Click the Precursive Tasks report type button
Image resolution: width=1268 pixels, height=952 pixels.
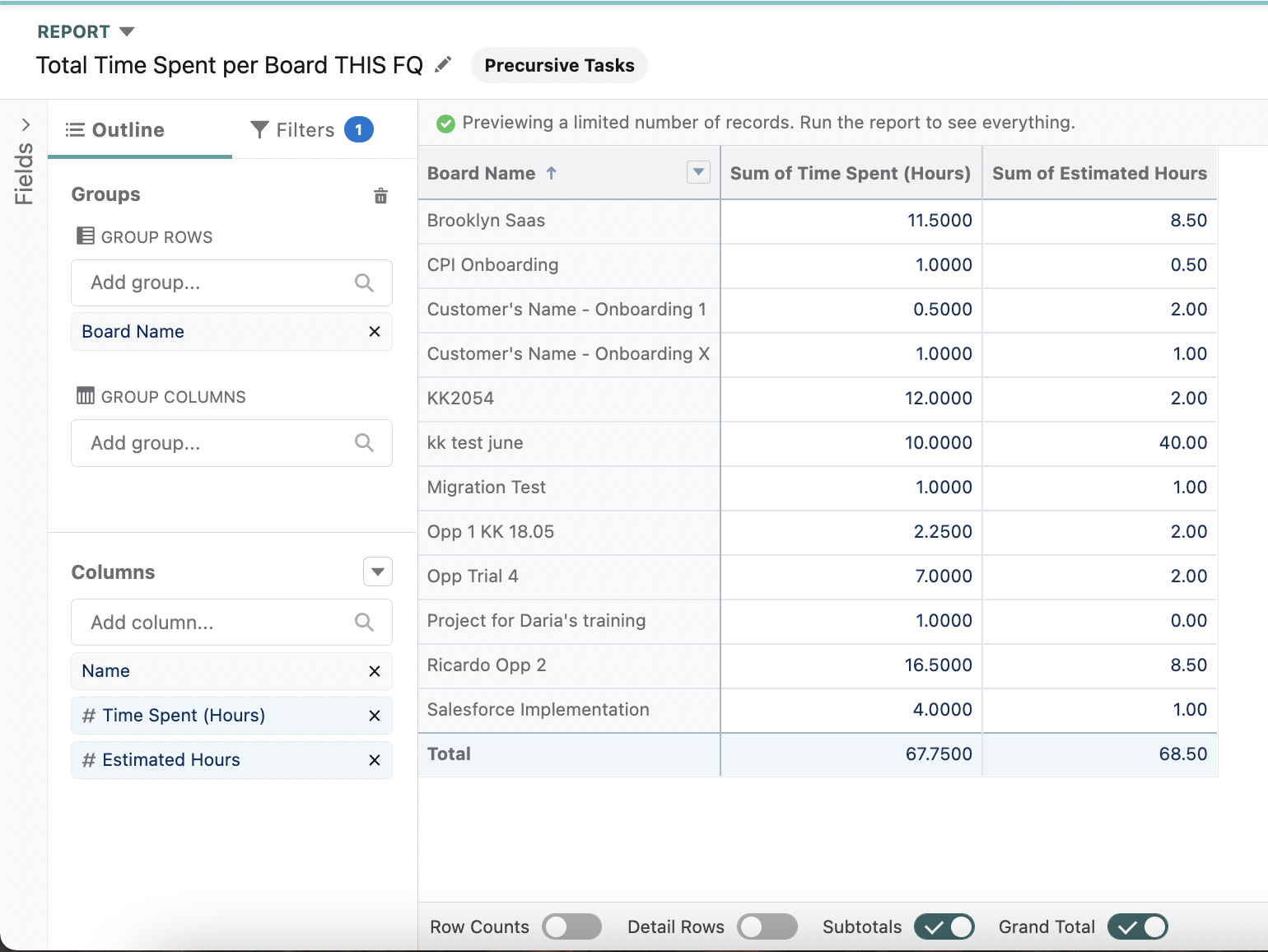point(559,66)
